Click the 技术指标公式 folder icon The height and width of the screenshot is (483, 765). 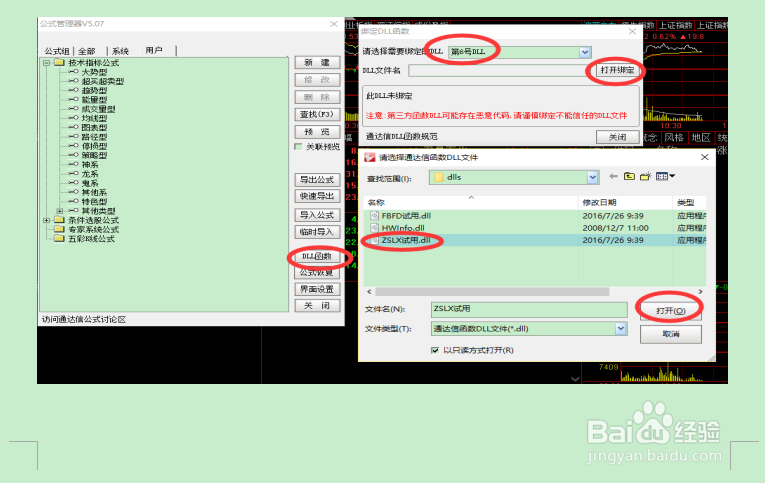60,62
